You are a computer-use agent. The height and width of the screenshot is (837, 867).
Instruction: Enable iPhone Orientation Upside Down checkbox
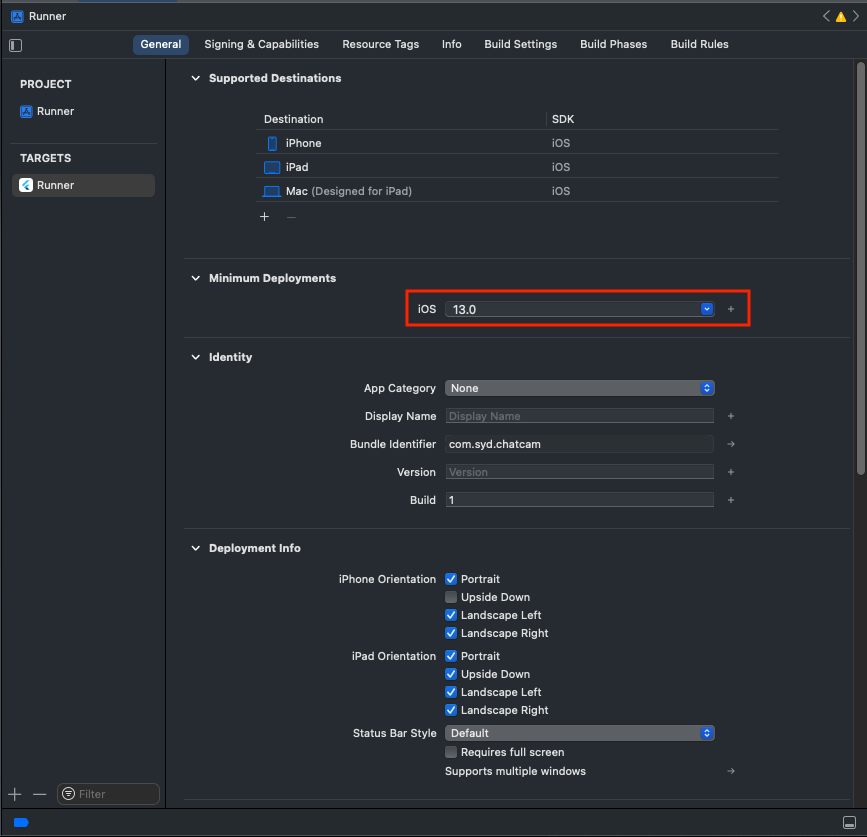[x=451, y=597]
